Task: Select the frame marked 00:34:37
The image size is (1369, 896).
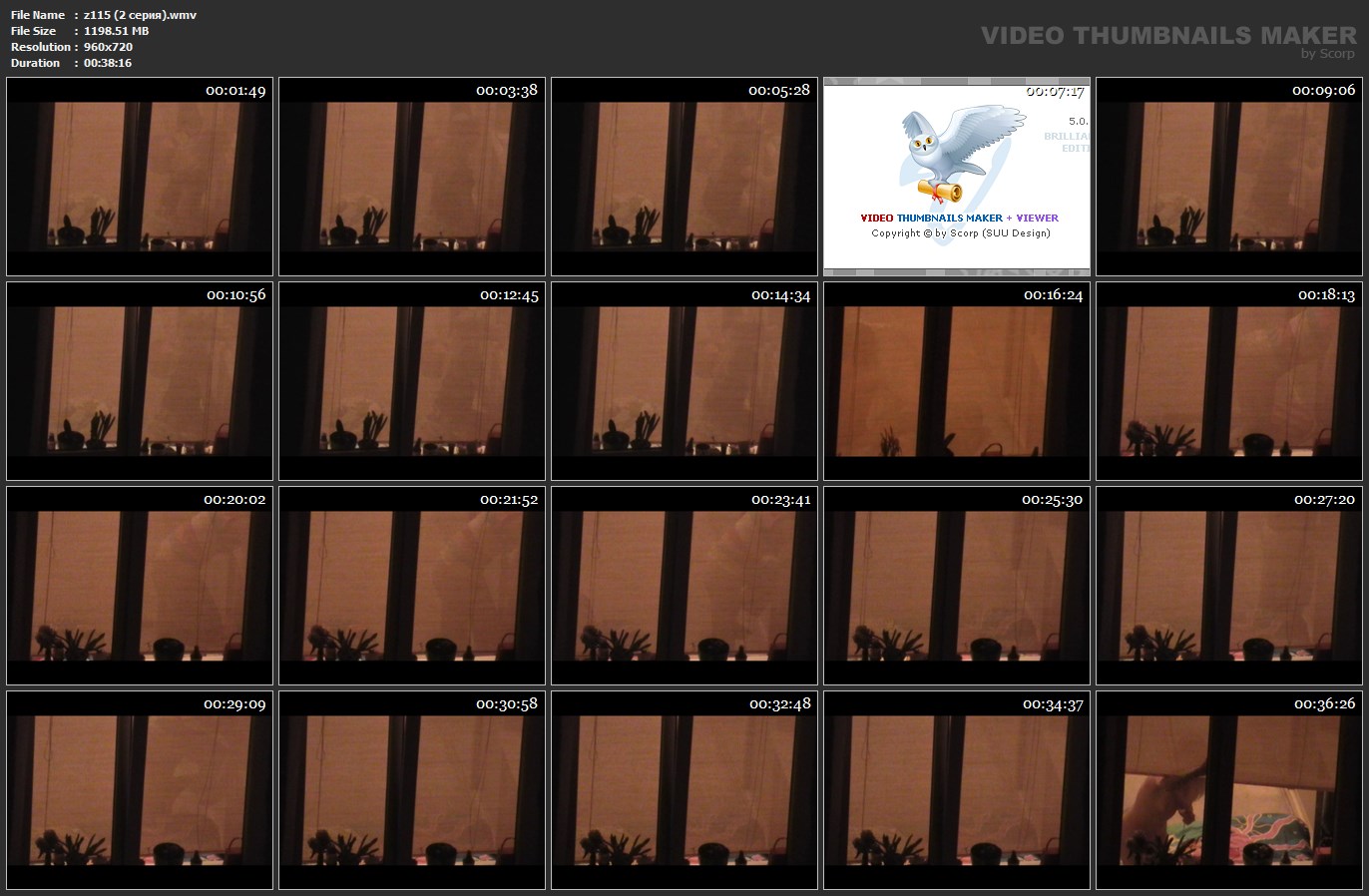Action: (957, 790)
